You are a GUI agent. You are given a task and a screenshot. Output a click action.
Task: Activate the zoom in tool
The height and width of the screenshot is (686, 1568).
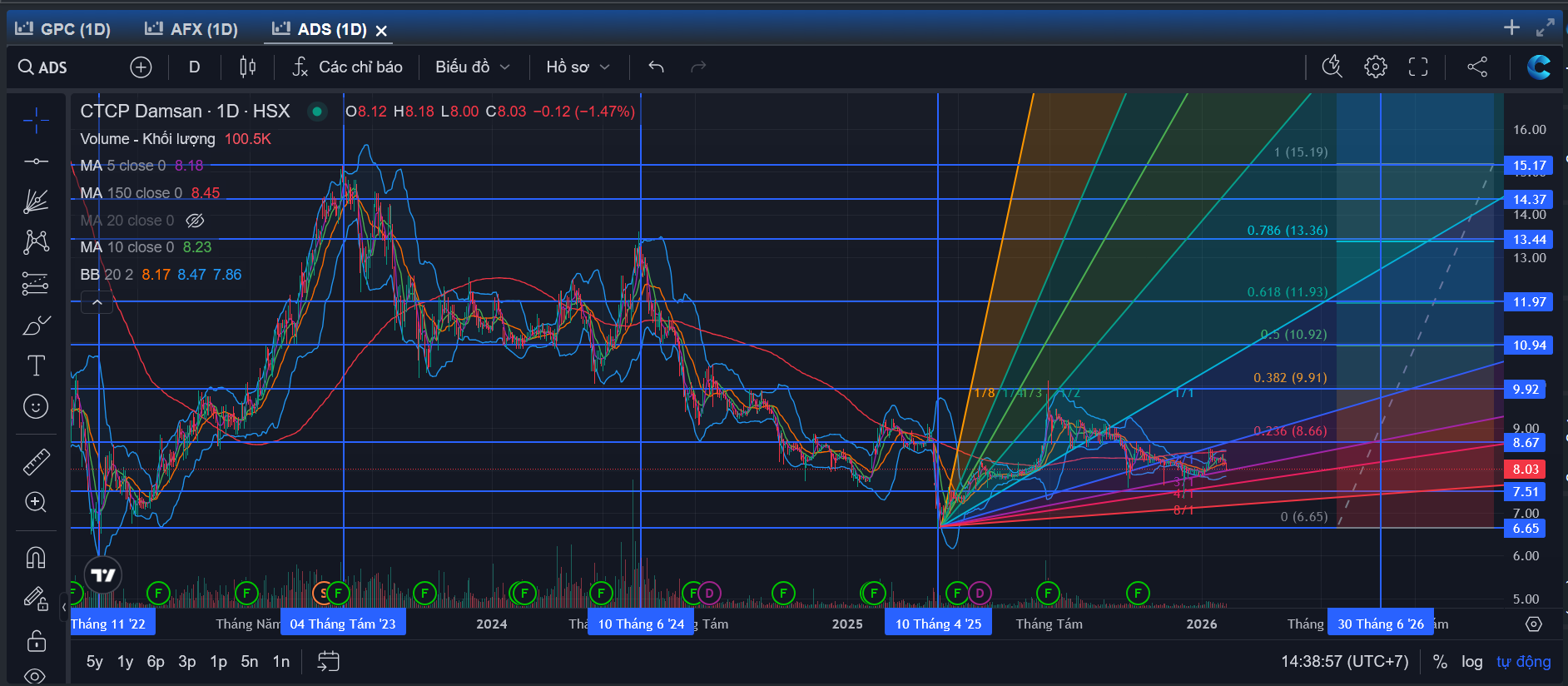coord(36,502)
